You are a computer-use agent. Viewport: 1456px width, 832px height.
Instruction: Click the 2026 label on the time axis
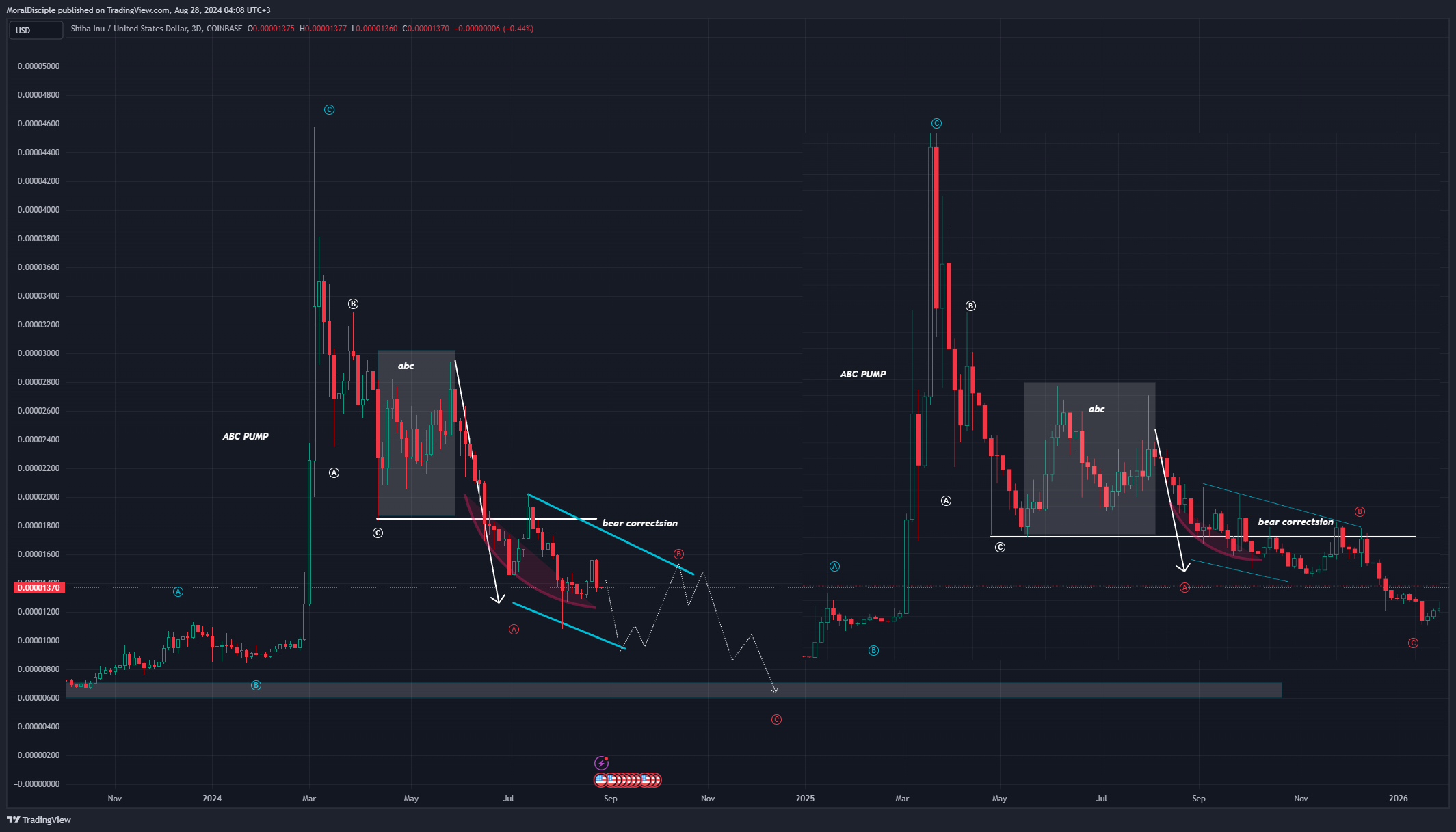1399,799
